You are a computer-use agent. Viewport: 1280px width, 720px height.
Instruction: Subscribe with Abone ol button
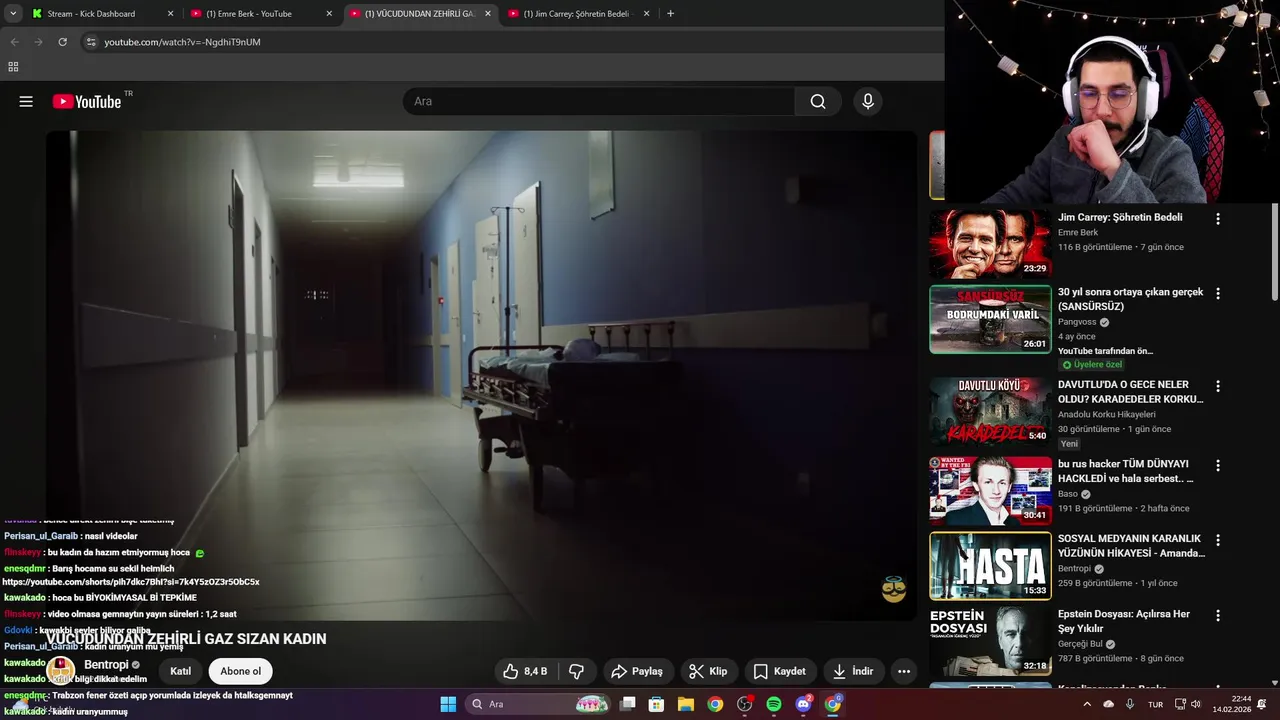click(x=240, y=671)
